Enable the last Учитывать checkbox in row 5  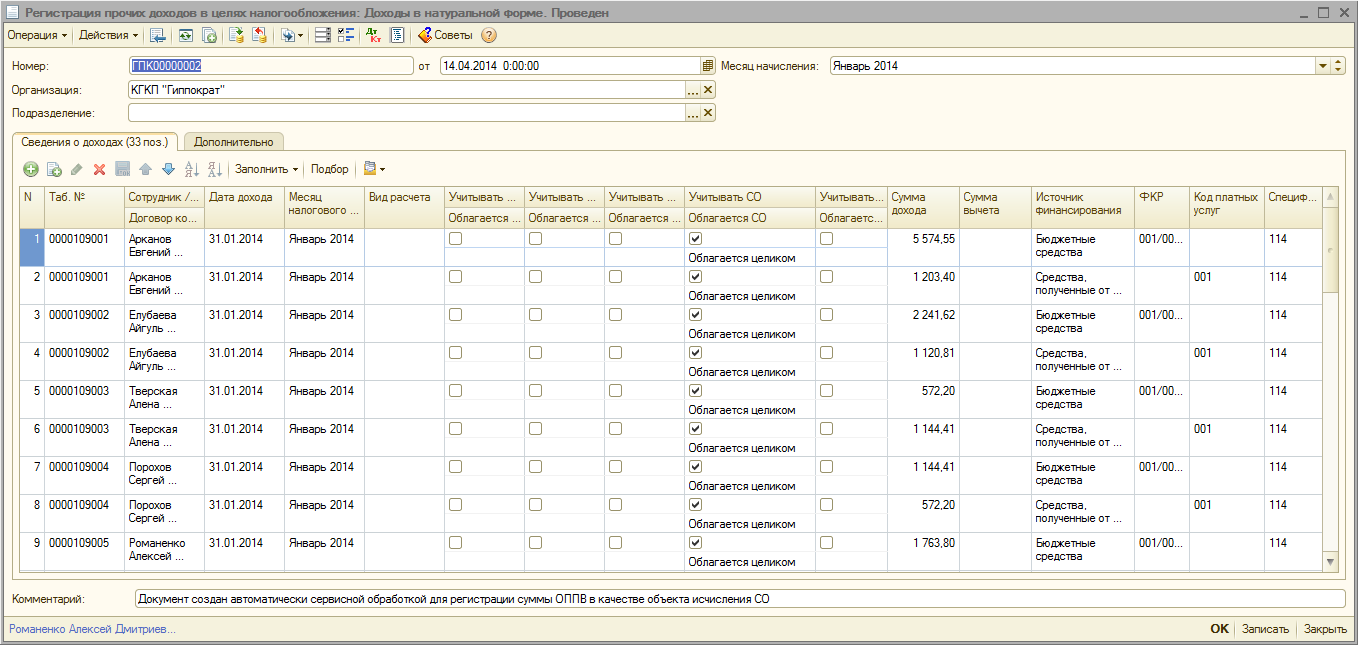826,391
